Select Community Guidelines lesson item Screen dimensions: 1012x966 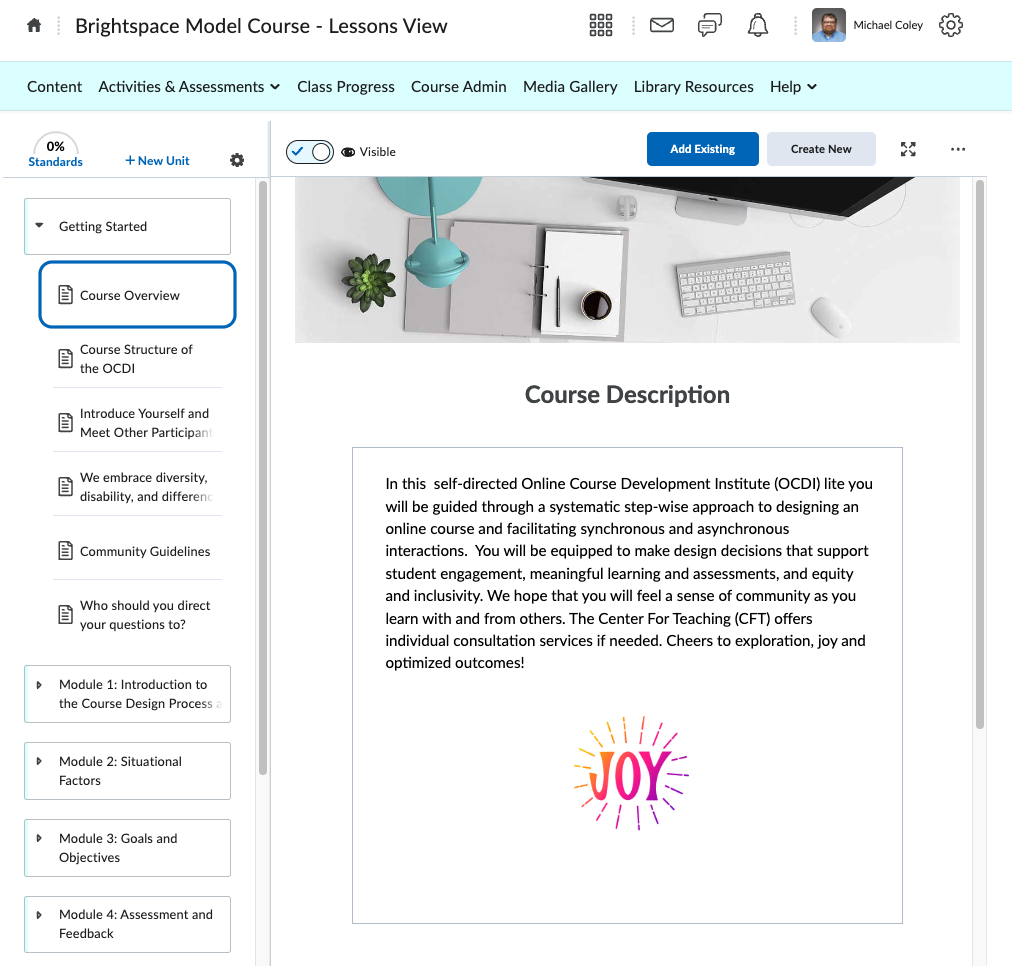pyautogui.click(x=144, y=551)
